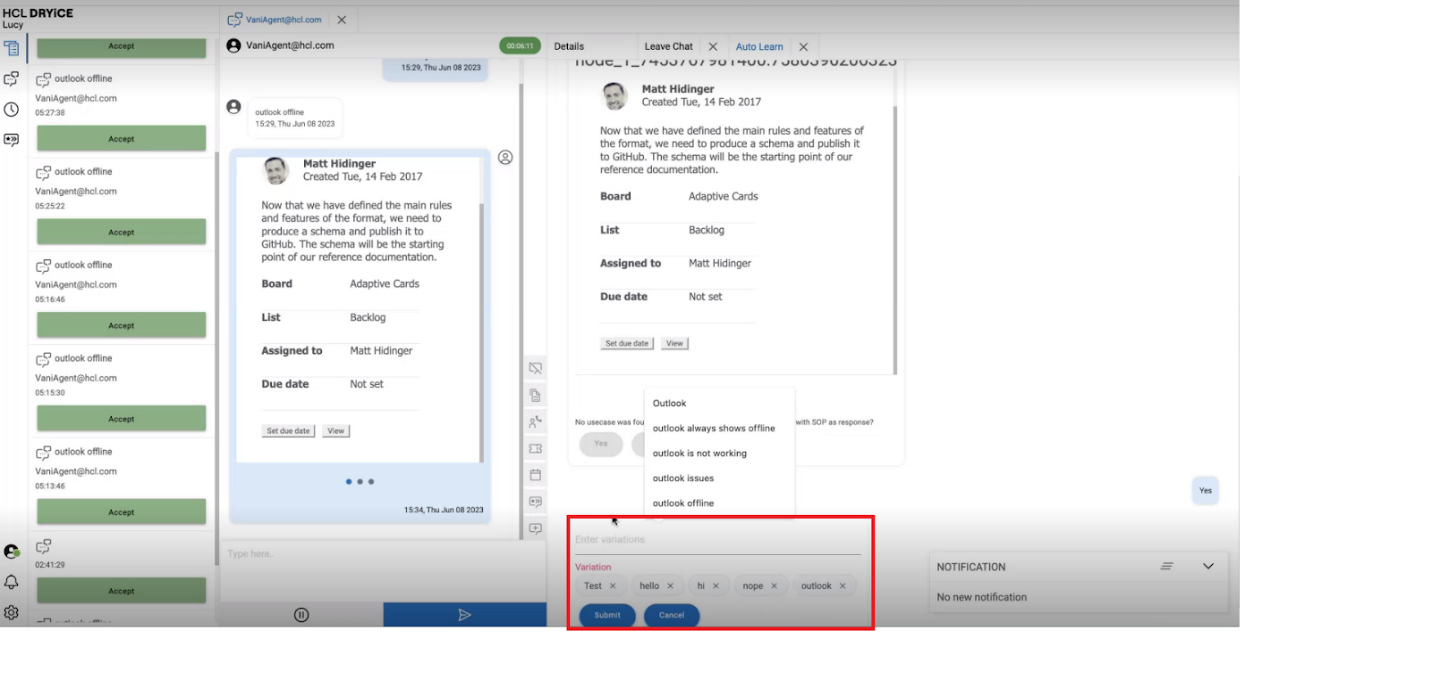Click the ticket icon in chat toolbar
The height and width of the screenshot is (679, 1431).
coord(535,449)
